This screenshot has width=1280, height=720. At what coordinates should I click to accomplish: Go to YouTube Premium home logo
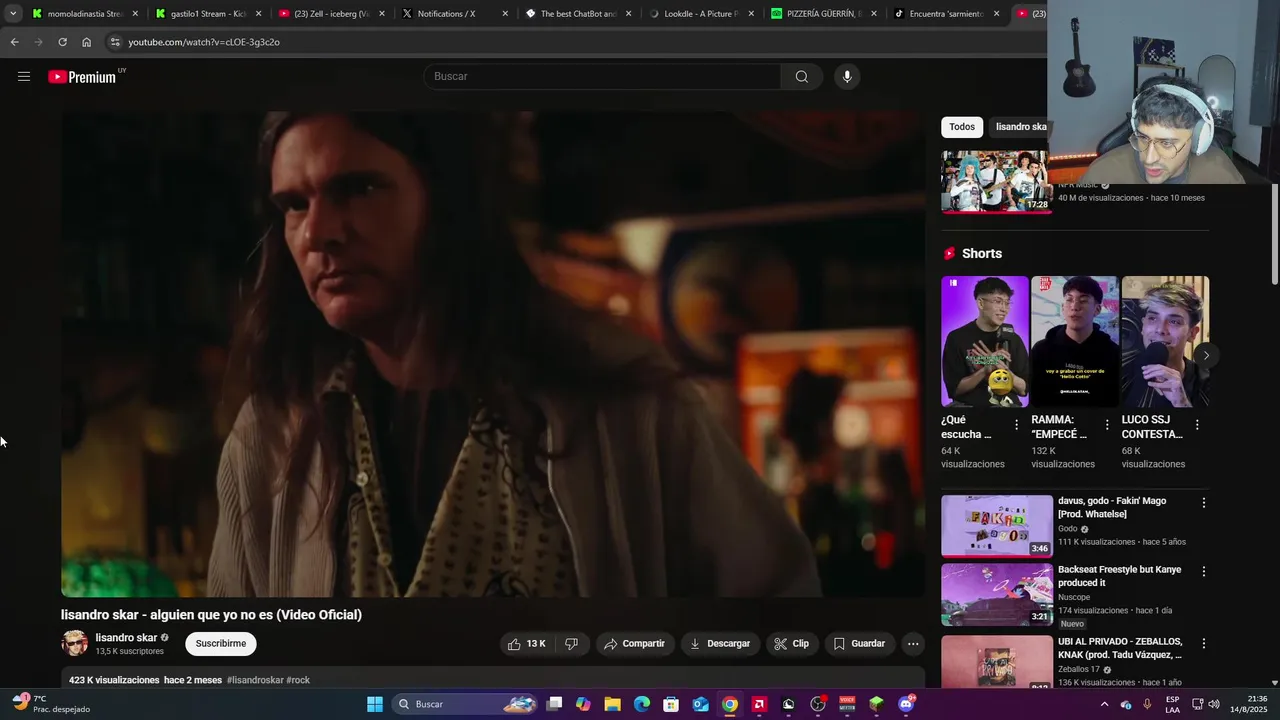click(82, 77)
